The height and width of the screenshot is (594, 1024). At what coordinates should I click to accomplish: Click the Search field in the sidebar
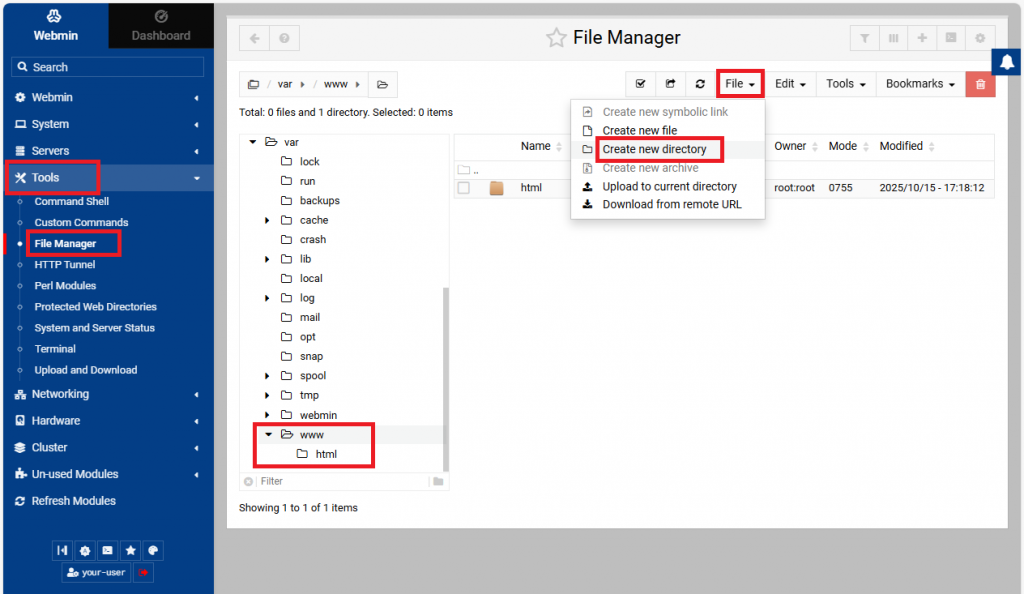coord(107,67)
